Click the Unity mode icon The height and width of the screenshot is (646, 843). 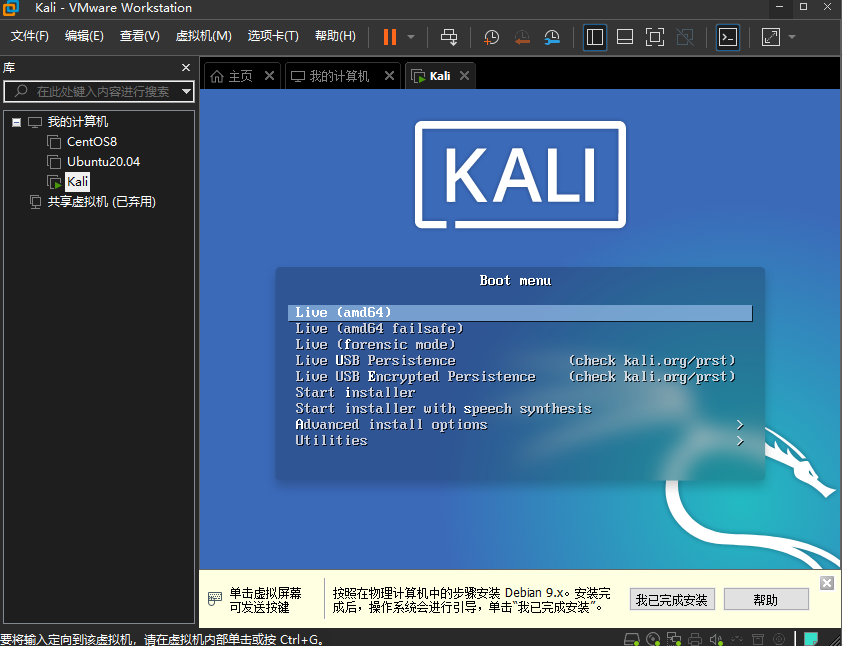[685, 37]
